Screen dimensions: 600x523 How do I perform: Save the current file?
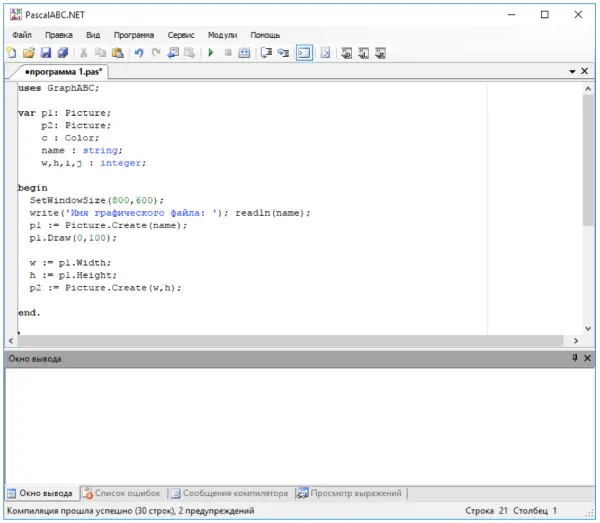point(46,53)
